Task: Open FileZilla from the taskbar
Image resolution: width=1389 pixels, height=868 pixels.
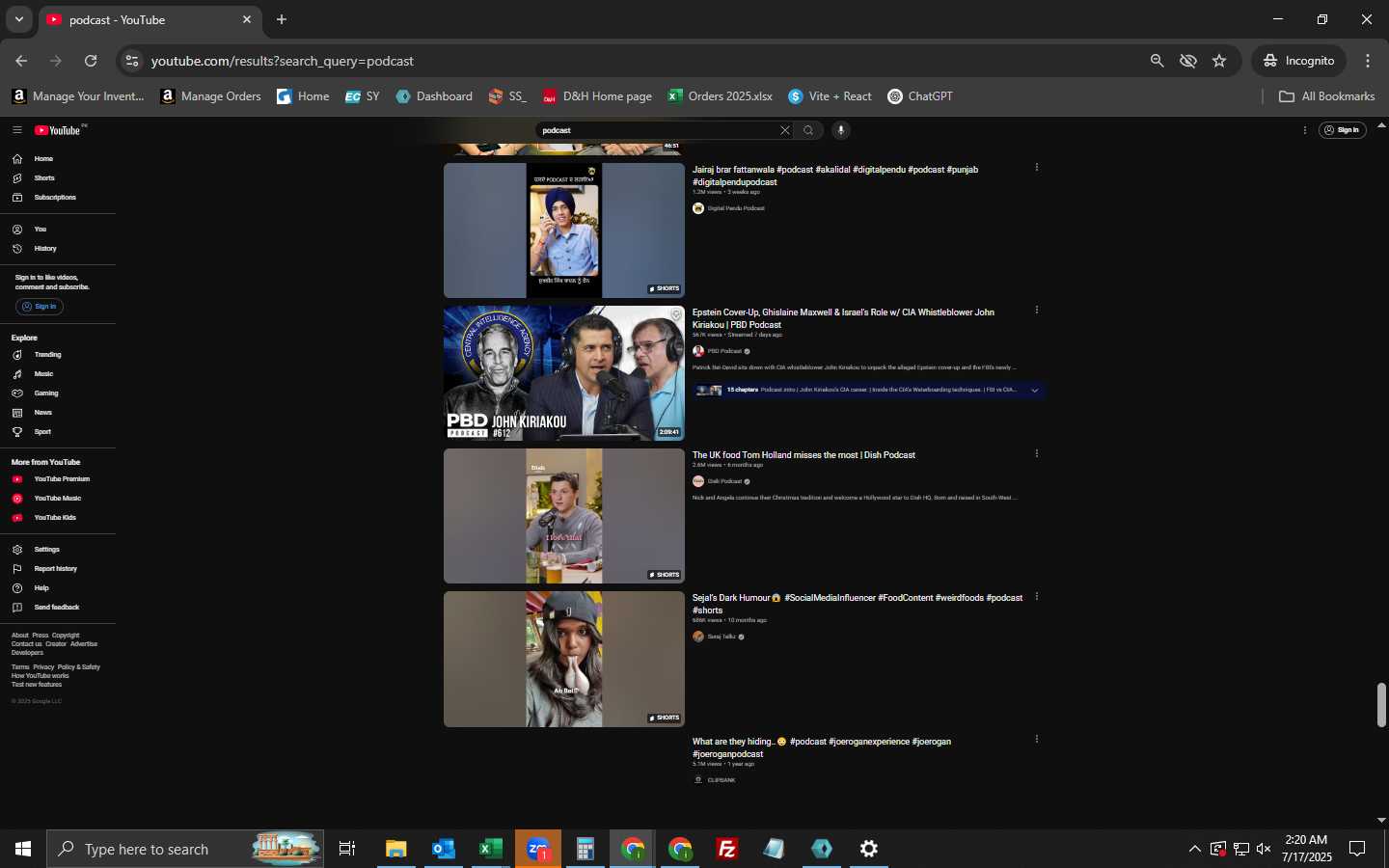Action: (x=727, y=849)
